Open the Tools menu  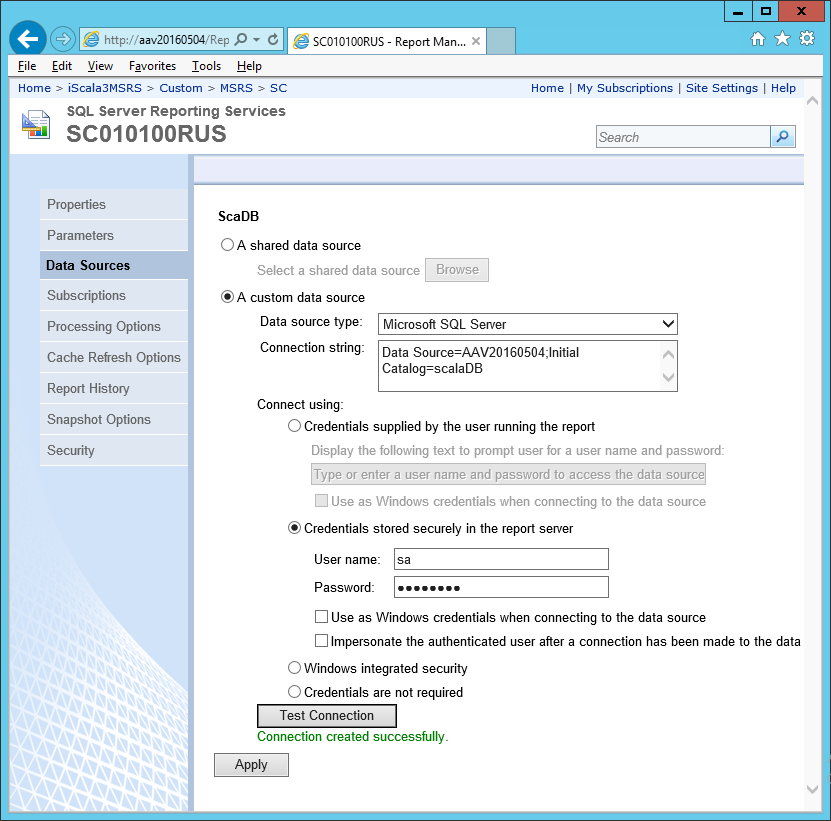[x=206, y=66]
